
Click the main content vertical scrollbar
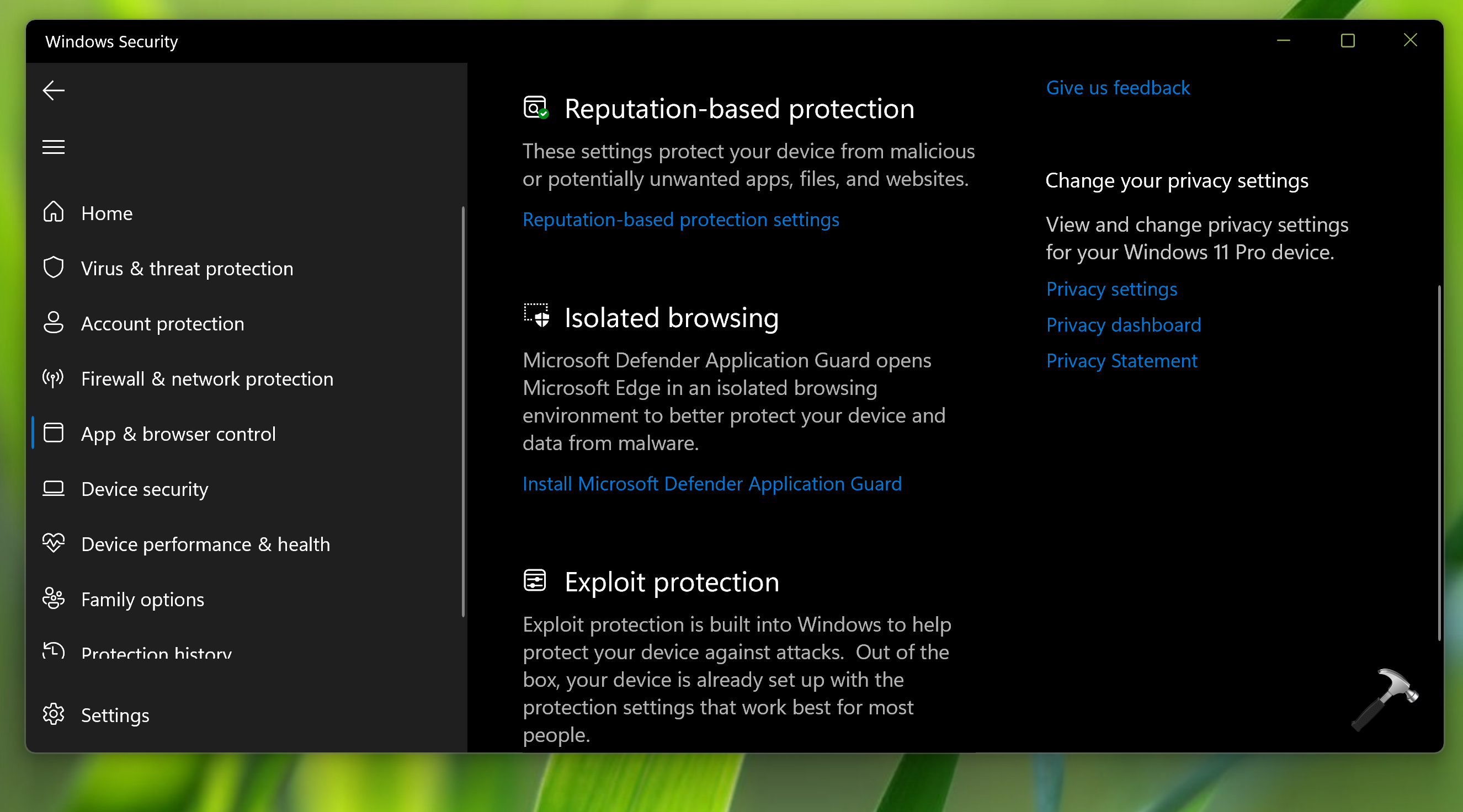point(1439,463)
